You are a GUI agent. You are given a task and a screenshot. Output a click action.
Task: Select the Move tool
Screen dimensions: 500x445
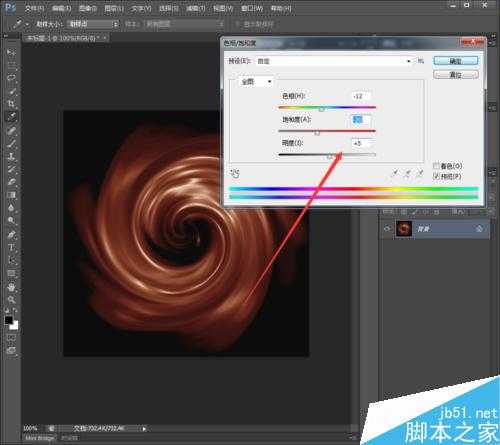(x=11, y=53)
